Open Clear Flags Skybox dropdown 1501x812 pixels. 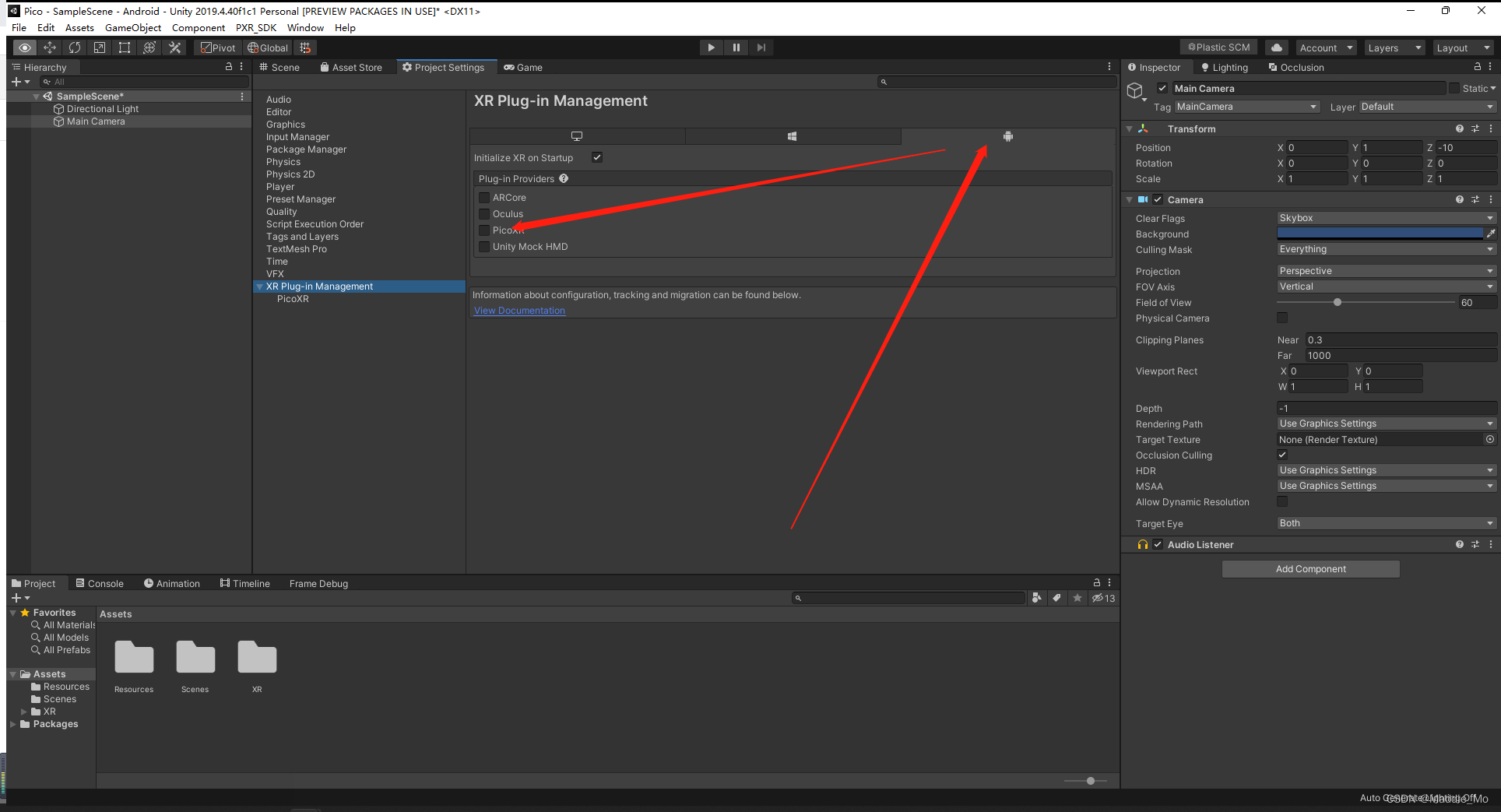pyautogui.click(x=1387, y=218)
